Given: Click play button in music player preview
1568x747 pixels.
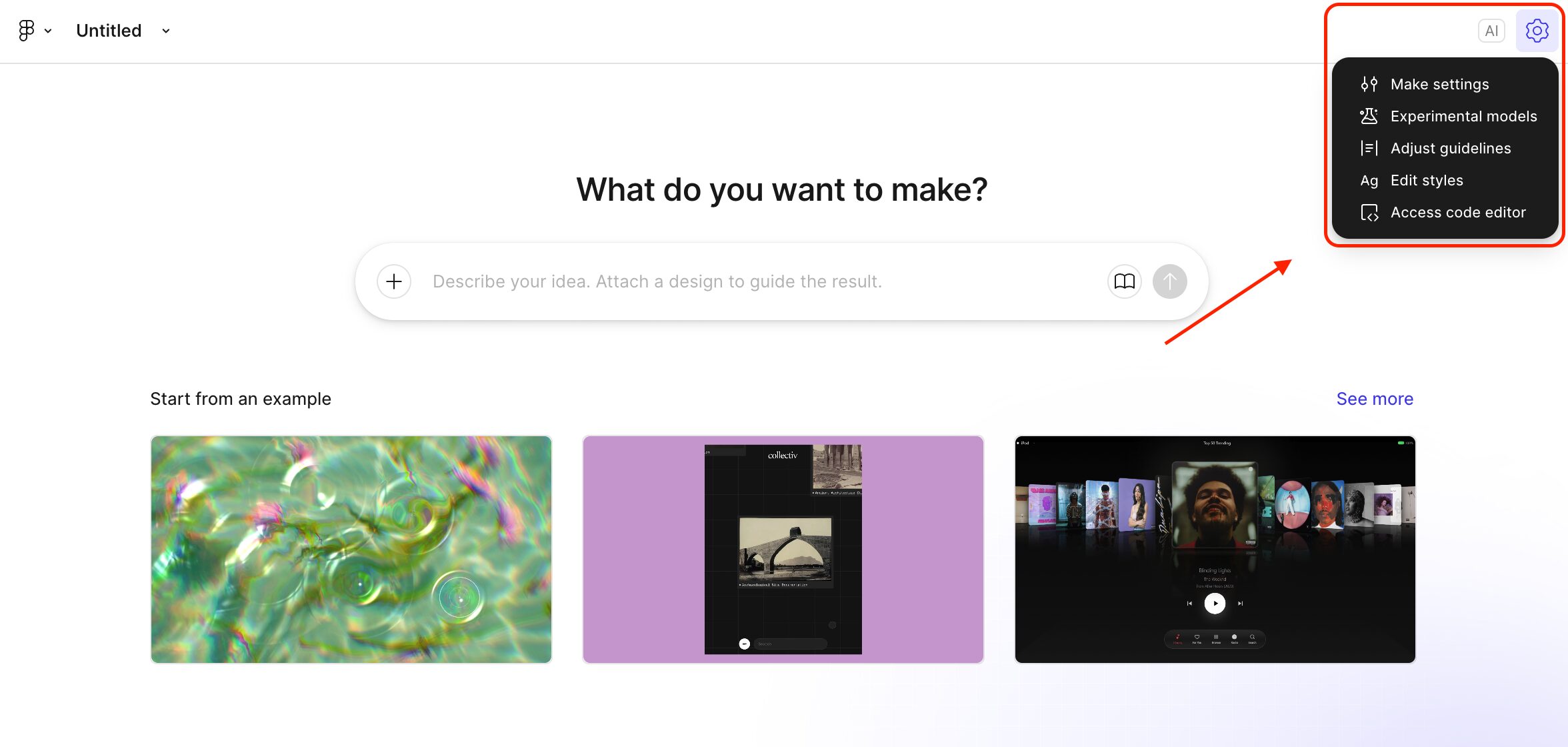Looking at the screenshot, I should tap(1215, 603).
